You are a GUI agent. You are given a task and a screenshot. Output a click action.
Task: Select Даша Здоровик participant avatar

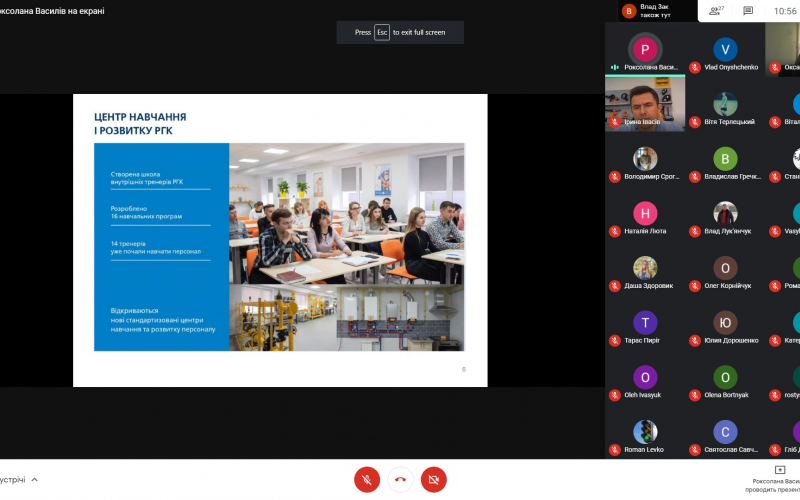coord(645,268)
